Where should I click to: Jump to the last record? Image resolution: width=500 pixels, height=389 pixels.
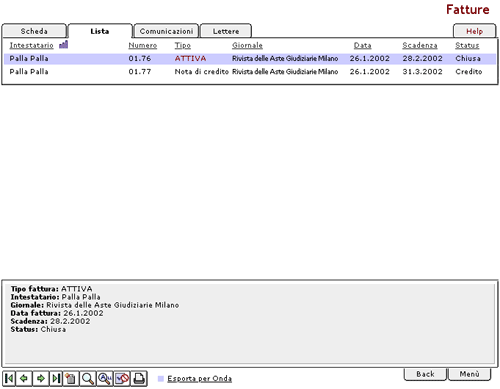click(56, 378)
